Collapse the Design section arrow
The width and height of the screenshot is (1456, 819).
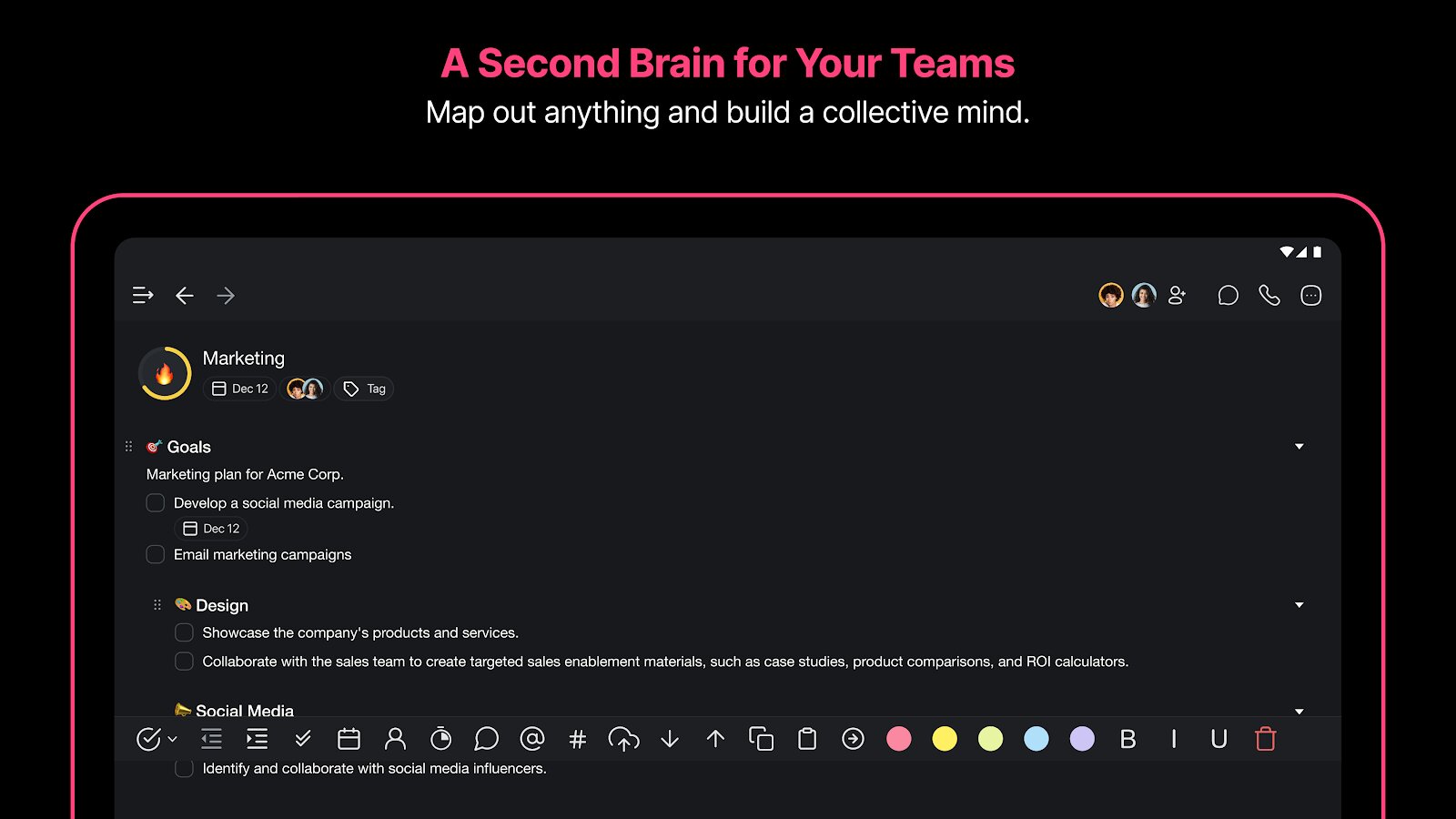coord(1299,605)
